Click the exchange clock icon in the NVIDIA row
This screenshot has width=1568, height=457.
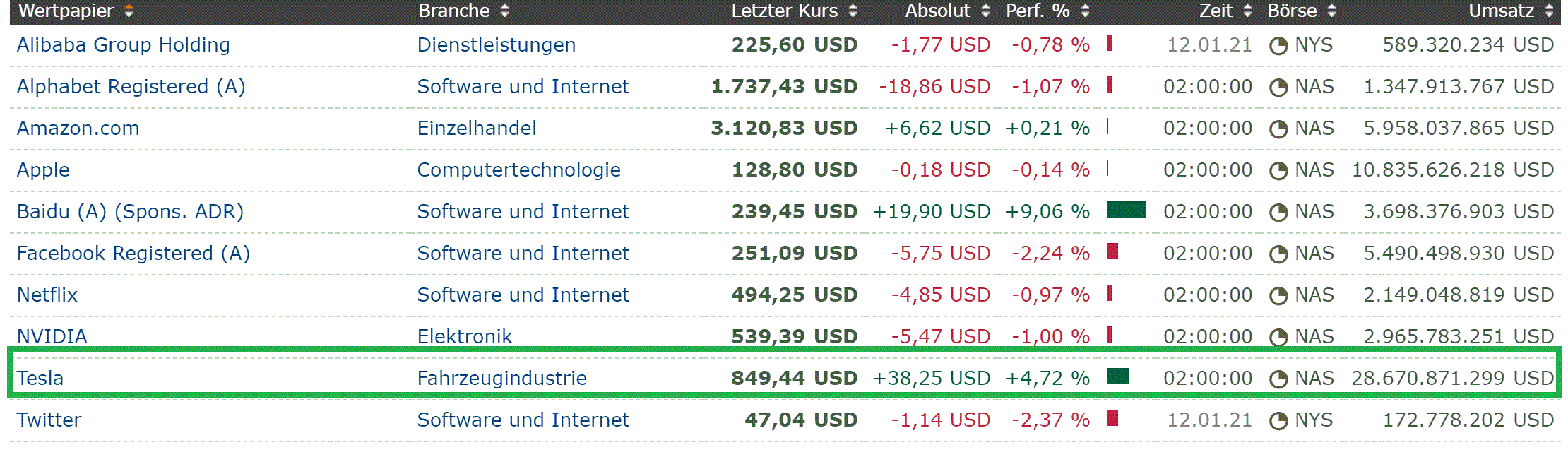coord(1279,336)
